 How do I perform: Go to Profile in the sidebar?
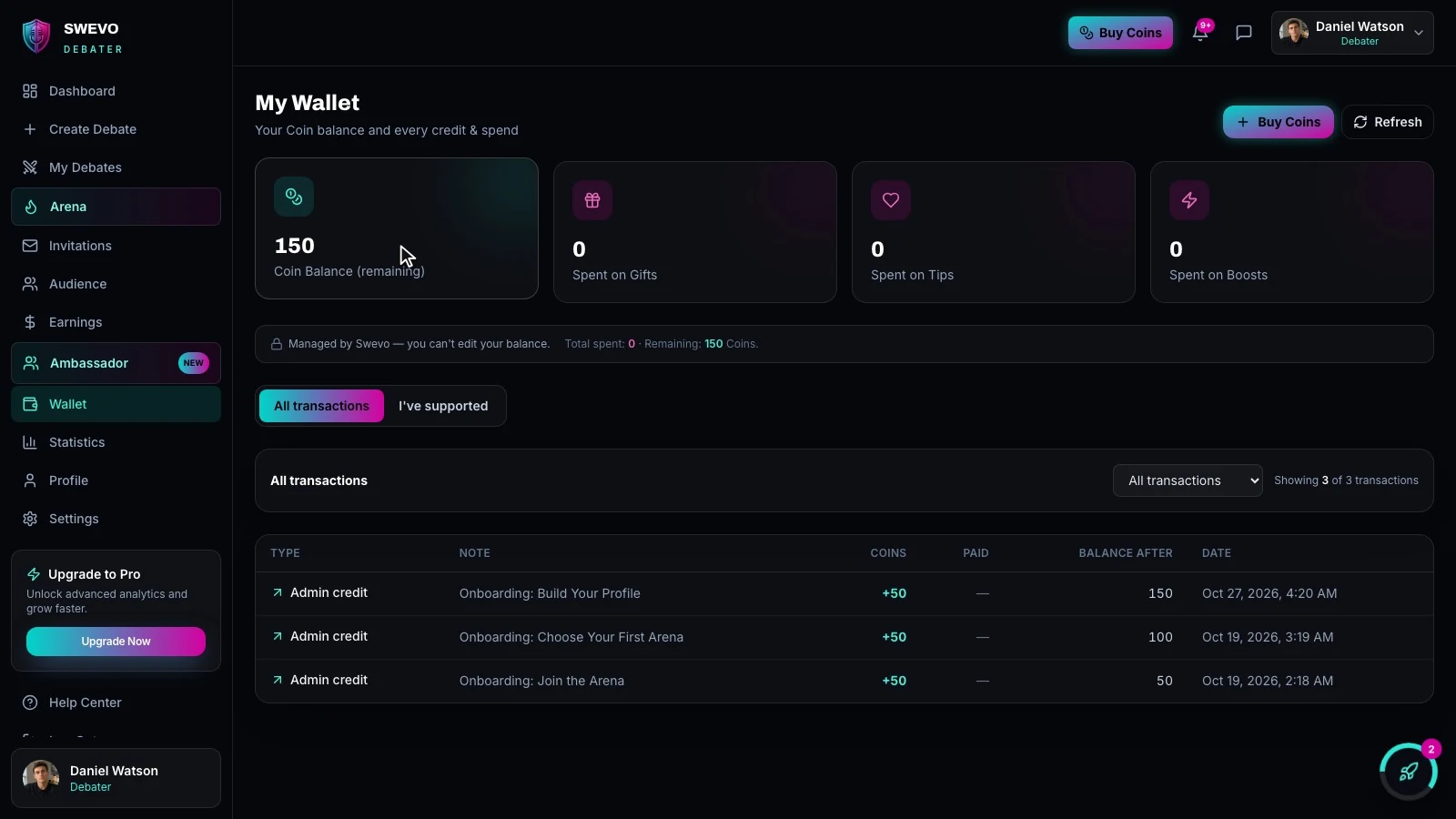pos(116,480)
